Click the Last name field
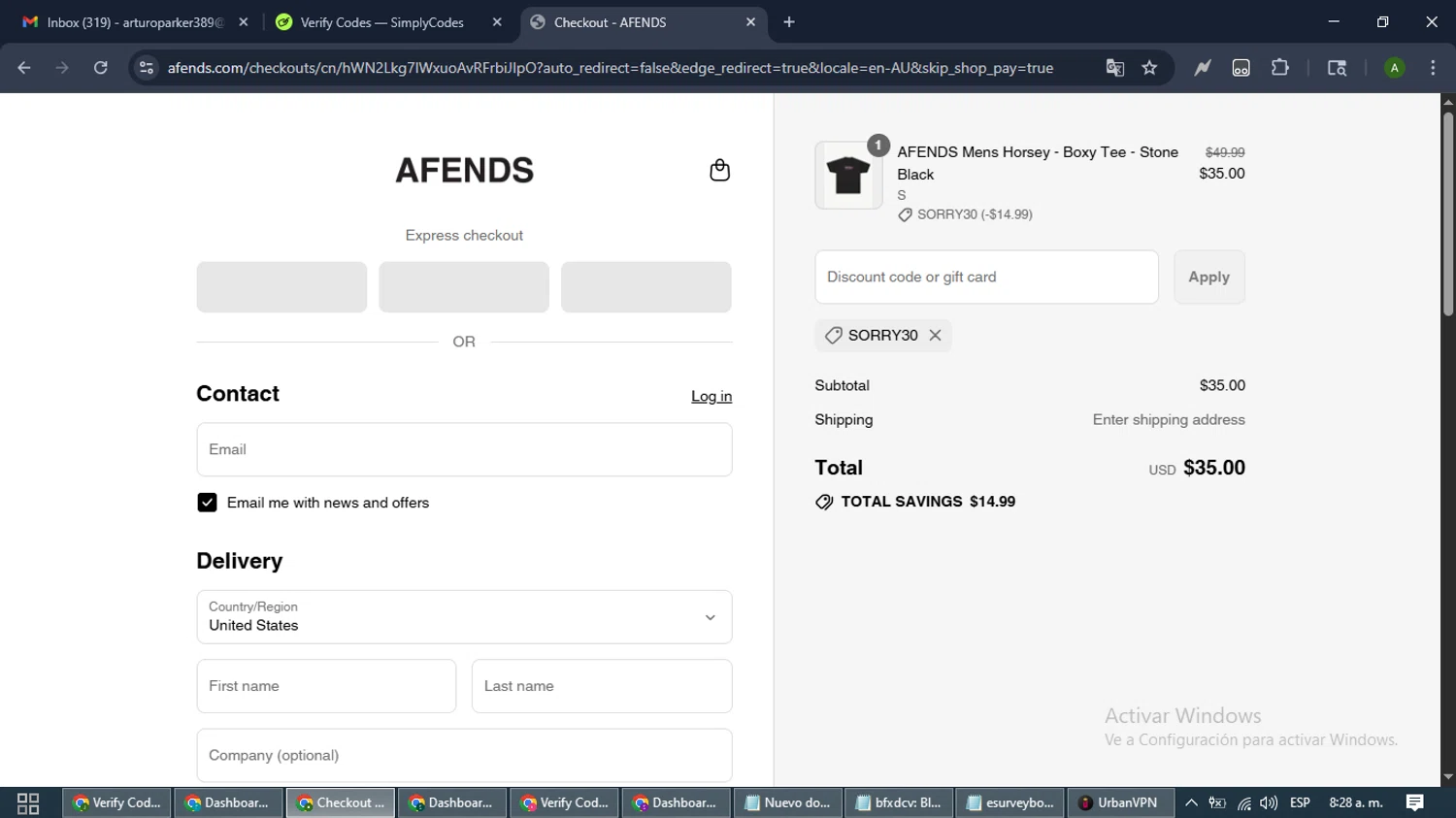1456x818 pixels. click(602, 686)
